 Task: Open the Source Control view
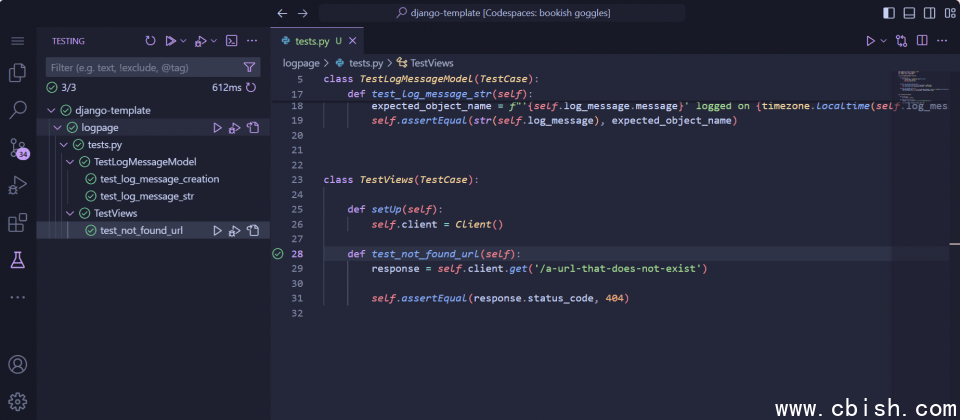pos(17,148)
